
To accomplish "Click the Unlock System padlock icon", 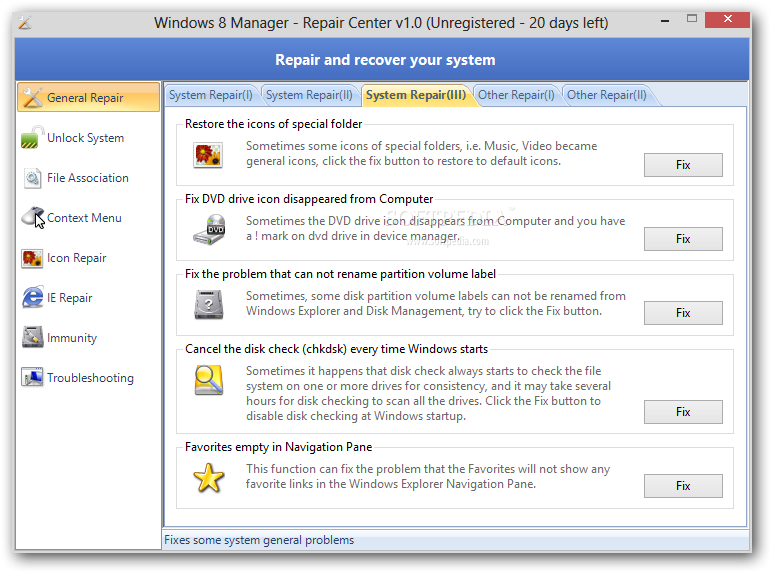I will coord(32,137).
